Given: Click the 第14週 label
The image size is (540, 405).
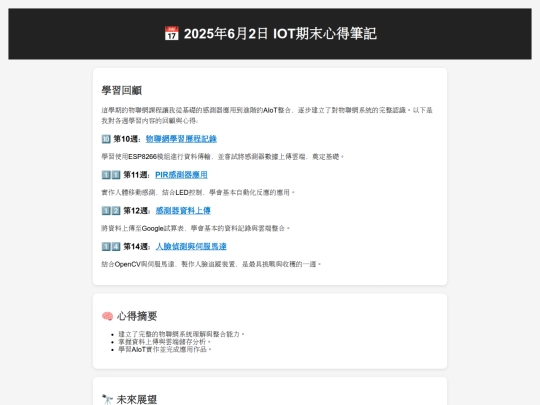Looking at the screenshot, I should (x=137, y=247).
